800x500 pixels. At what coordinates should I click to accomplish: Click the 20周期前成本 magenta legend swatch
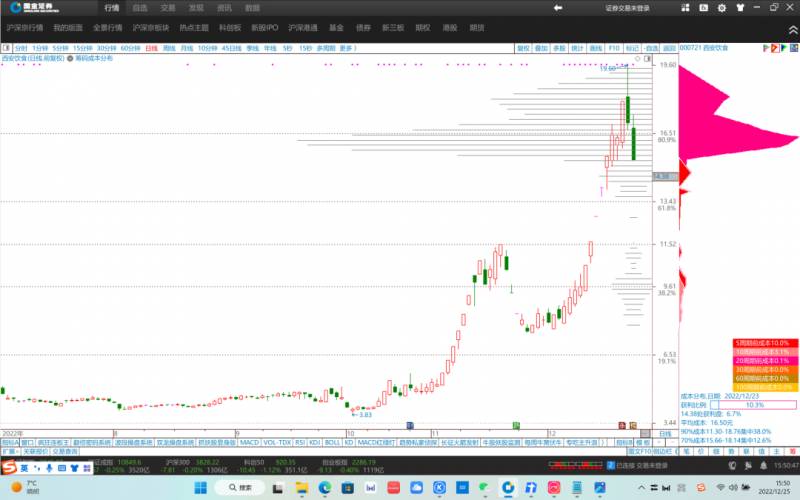click(x=765, y=361)
